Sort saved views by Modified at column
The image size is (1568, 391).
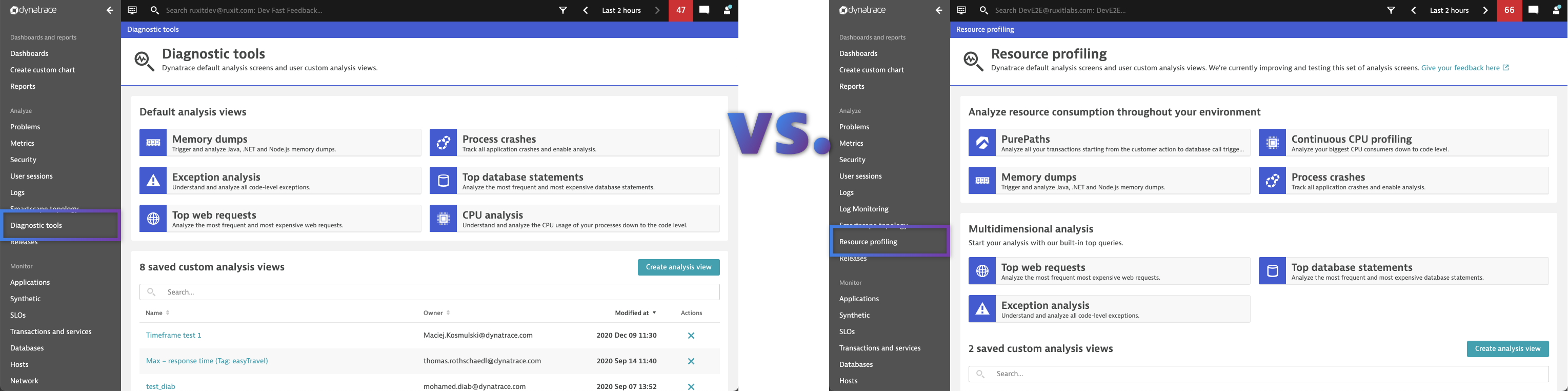635,313
